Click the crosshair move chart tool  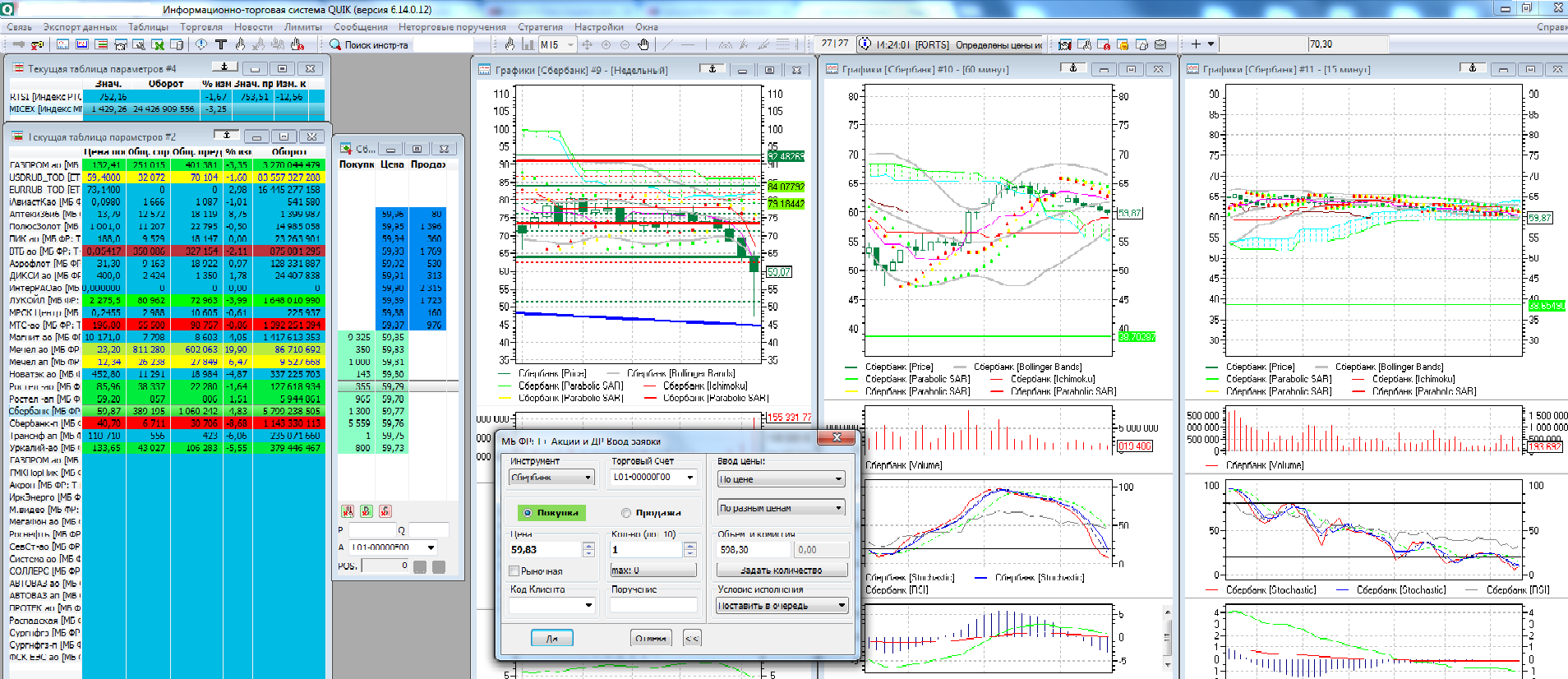(587, 44)
